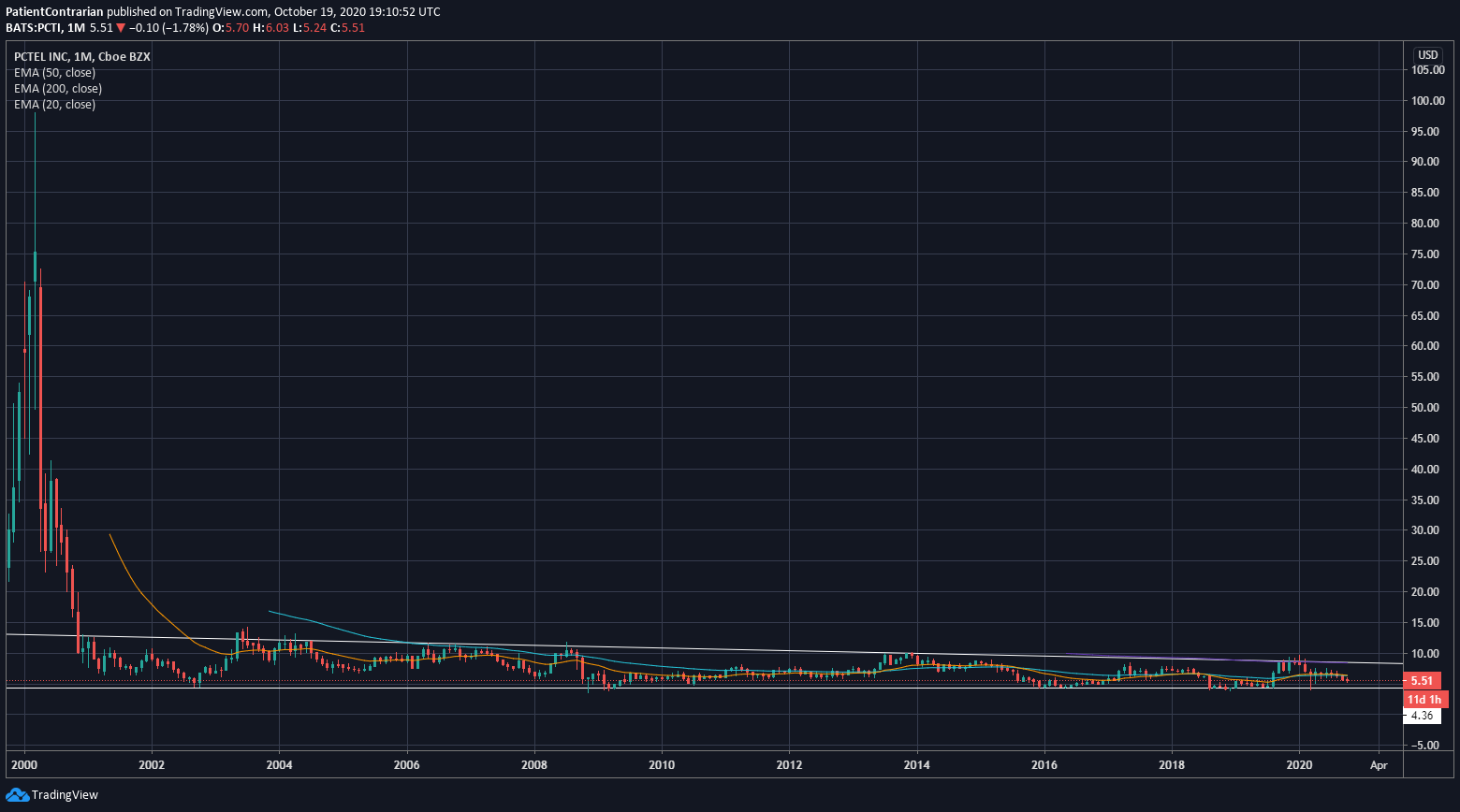
Task: Click the USD currency label
Action: [1427, 55]
